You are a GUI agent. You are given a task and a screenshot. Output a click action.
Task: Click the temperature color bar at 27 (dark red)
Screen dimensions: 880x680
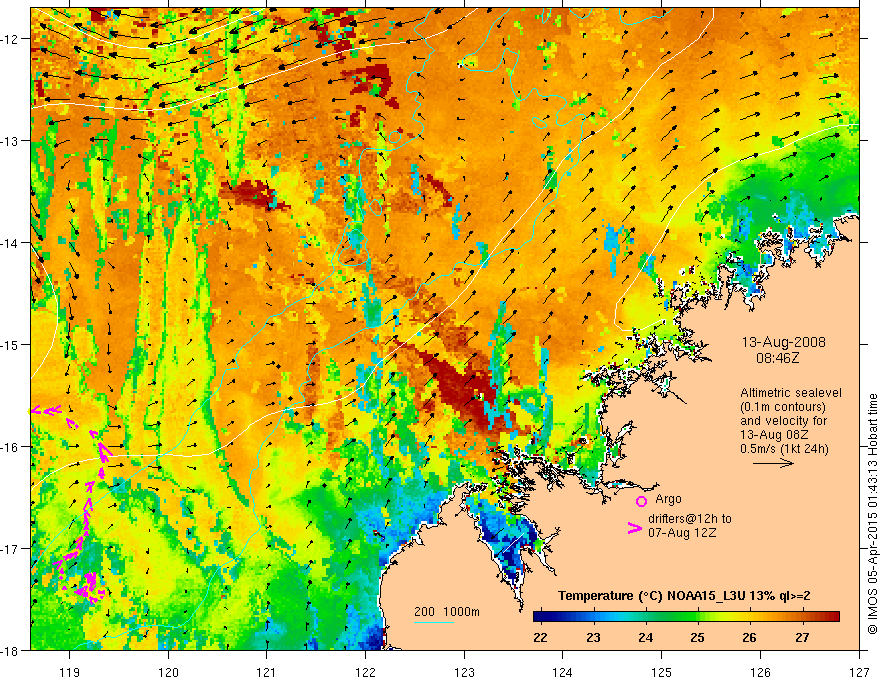[x=803, y=617]
